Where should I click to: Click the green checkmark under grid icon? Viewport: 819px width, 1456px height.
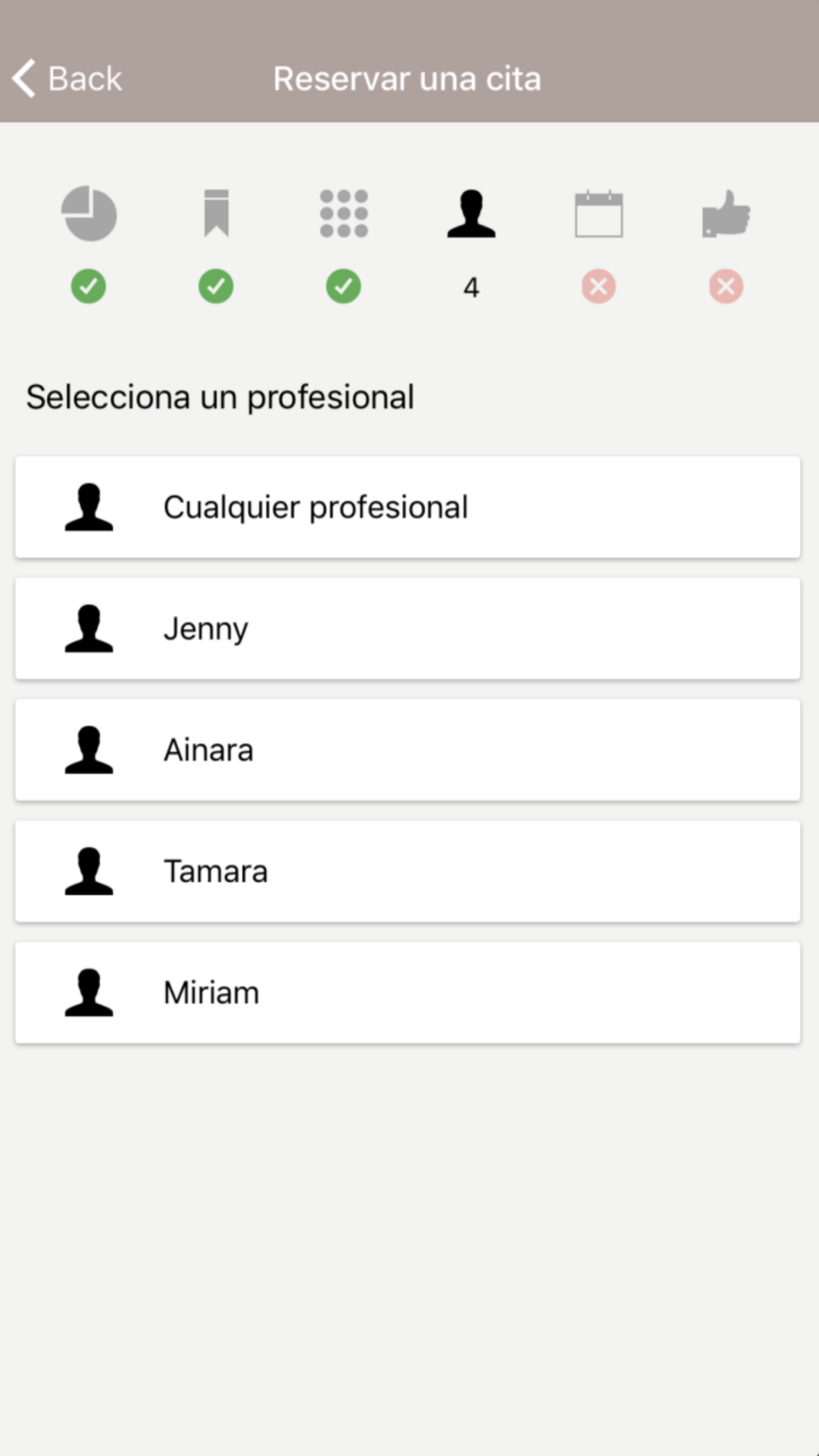[344, 287]
